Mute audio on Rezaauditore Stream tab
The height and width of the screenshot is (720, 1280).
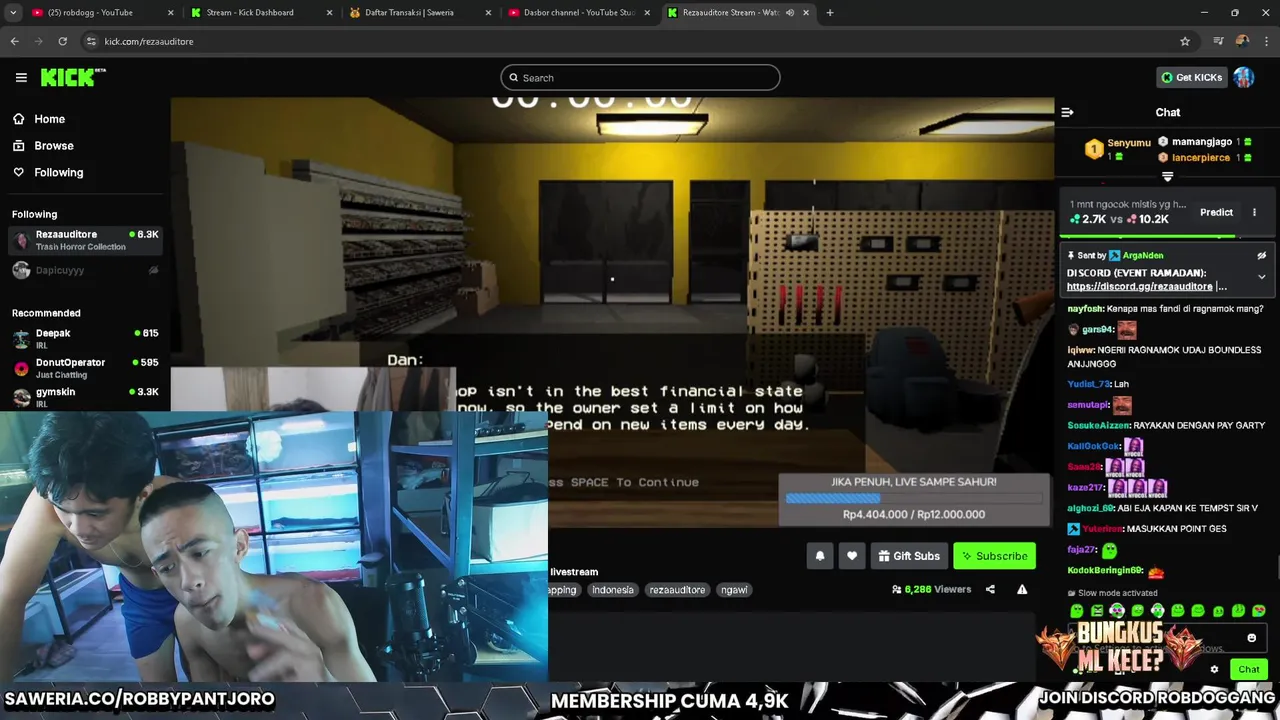[790, 13]
